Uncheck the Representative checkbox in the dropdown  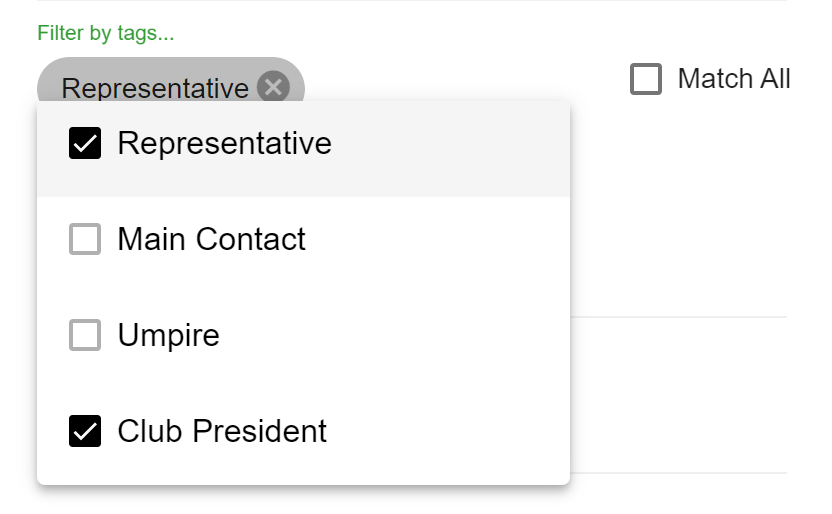pyautogui.click(x=85, y=143)
